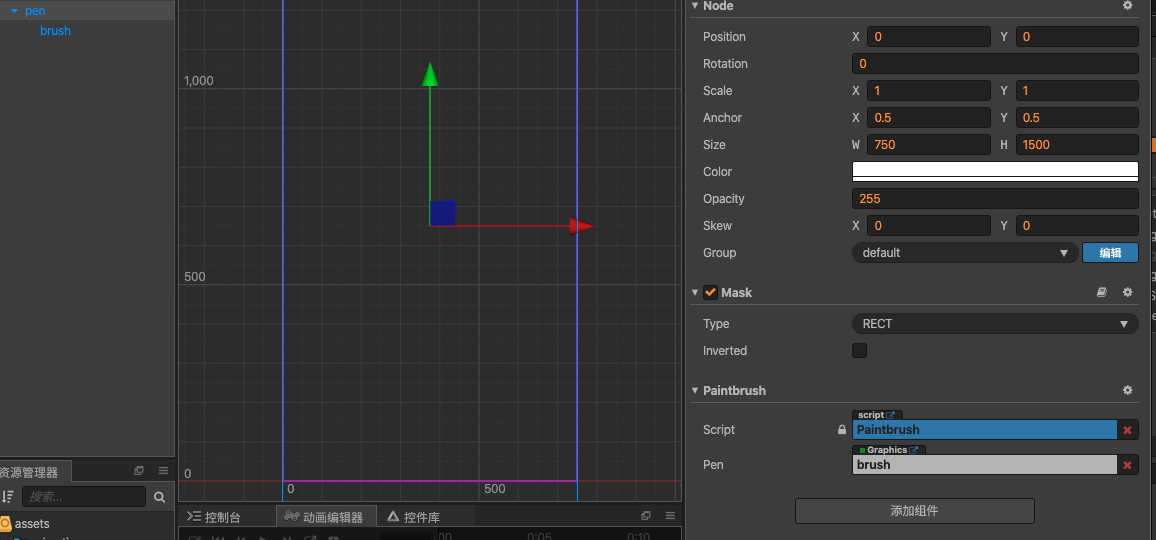Image resolution: width=1156 pixels, height=540 pixels.
Task: Open the script link icon above Paintbrush
Action: (x=890, y=415)
